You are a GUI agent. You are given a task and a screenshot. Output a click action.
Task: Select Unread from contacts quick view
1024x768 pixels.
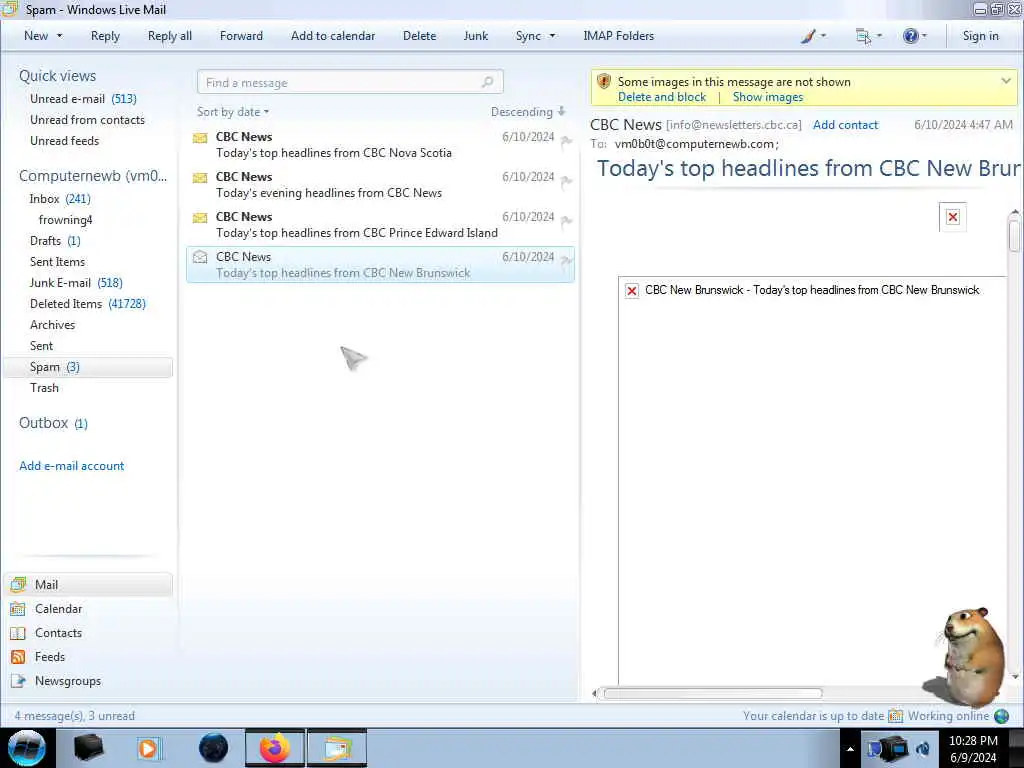87,120
